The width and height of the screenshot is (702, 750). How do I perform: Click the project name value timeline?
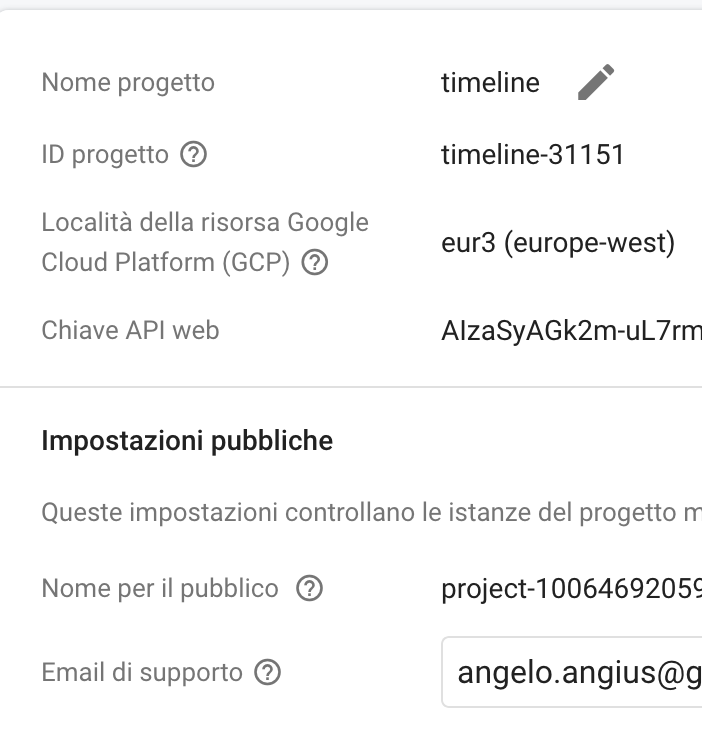[x=490, y=83]
